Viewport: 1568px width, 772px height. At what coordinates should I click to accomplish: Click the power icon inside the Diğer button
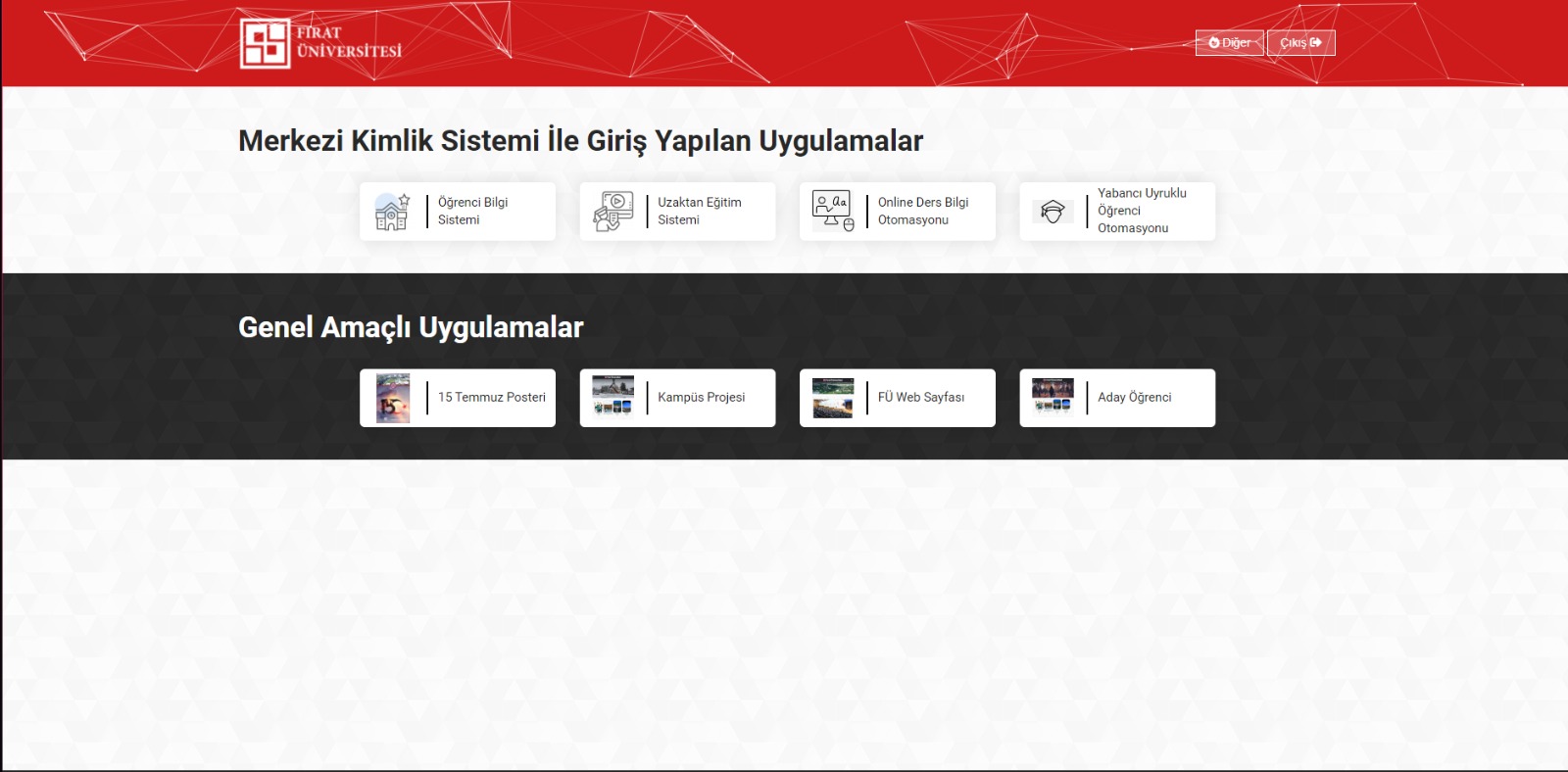[x=1214, y=43]
